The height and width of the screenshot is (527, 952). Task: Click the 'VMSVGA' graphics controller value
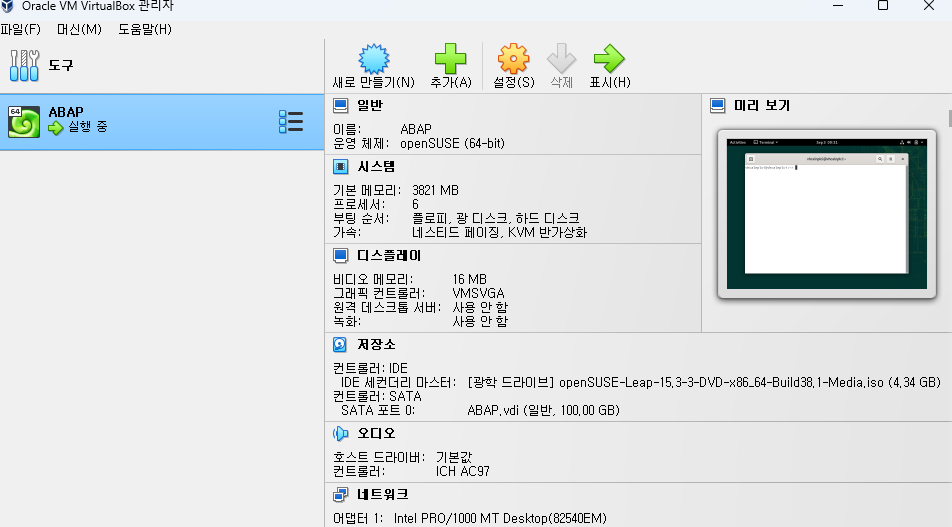click(478, 294)
